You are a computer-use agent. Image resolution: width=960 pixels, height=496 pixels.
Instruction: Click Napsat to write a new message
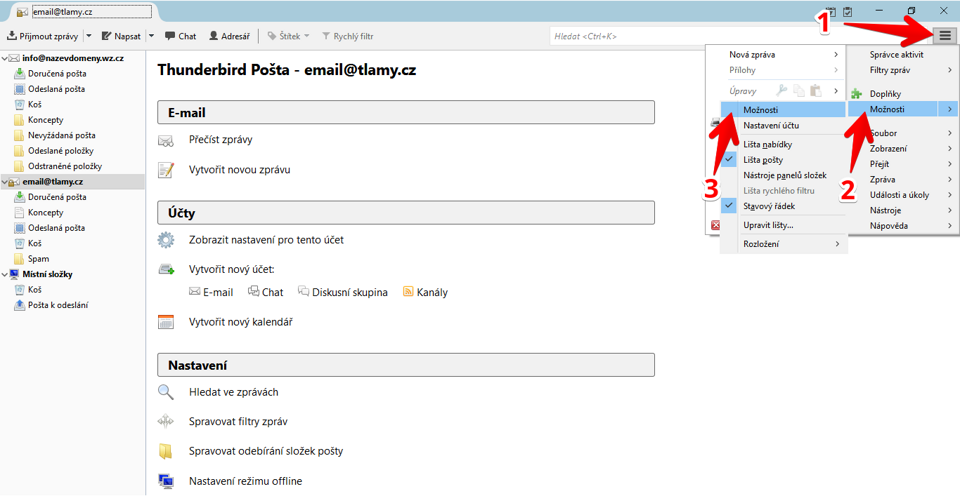tap(121, 36)
